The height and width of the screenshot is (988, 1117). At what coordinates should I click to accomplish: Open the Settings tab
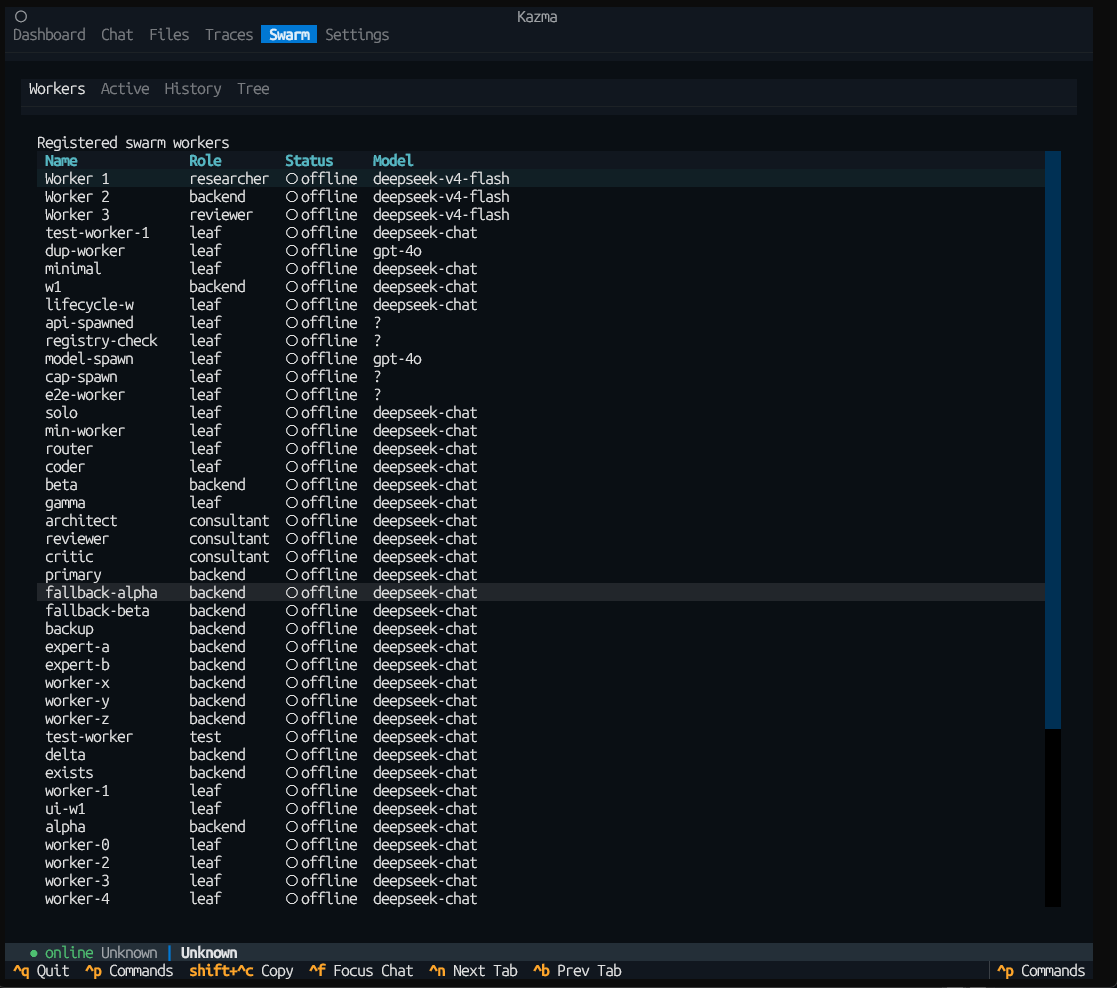click(x=357, y=35)
